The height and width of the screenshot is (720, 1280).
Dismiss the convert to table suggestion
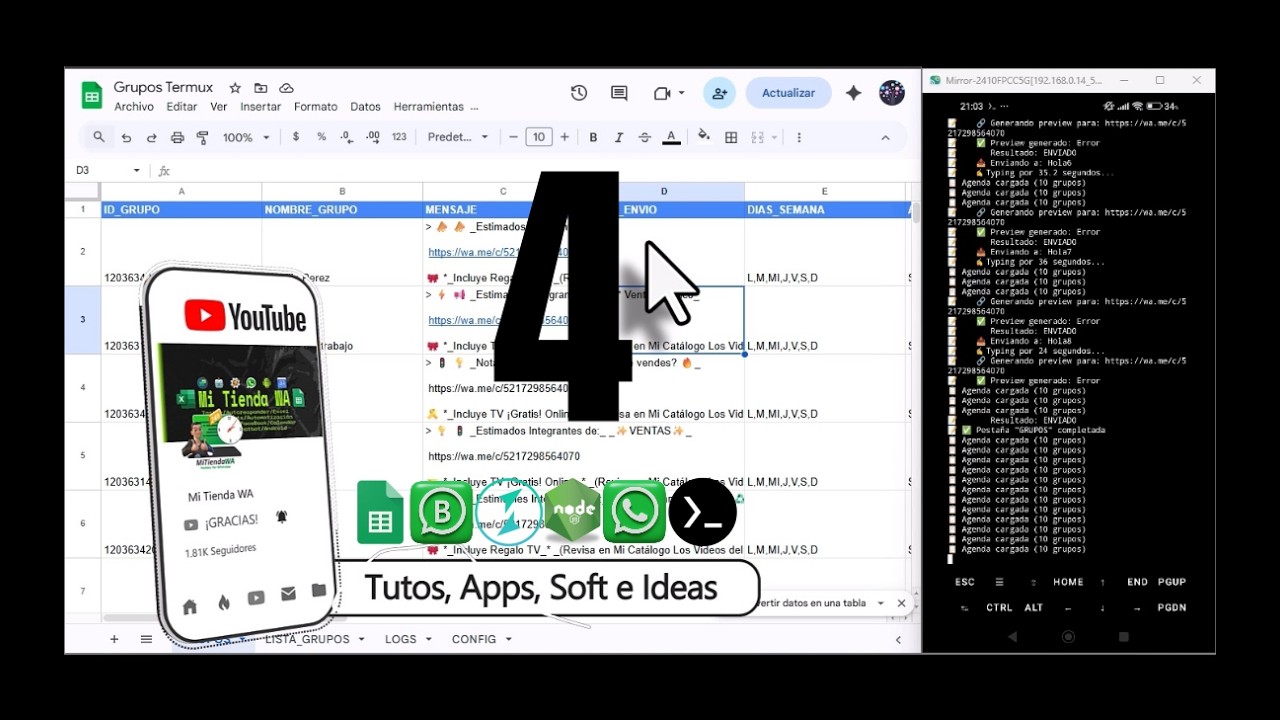901,603
